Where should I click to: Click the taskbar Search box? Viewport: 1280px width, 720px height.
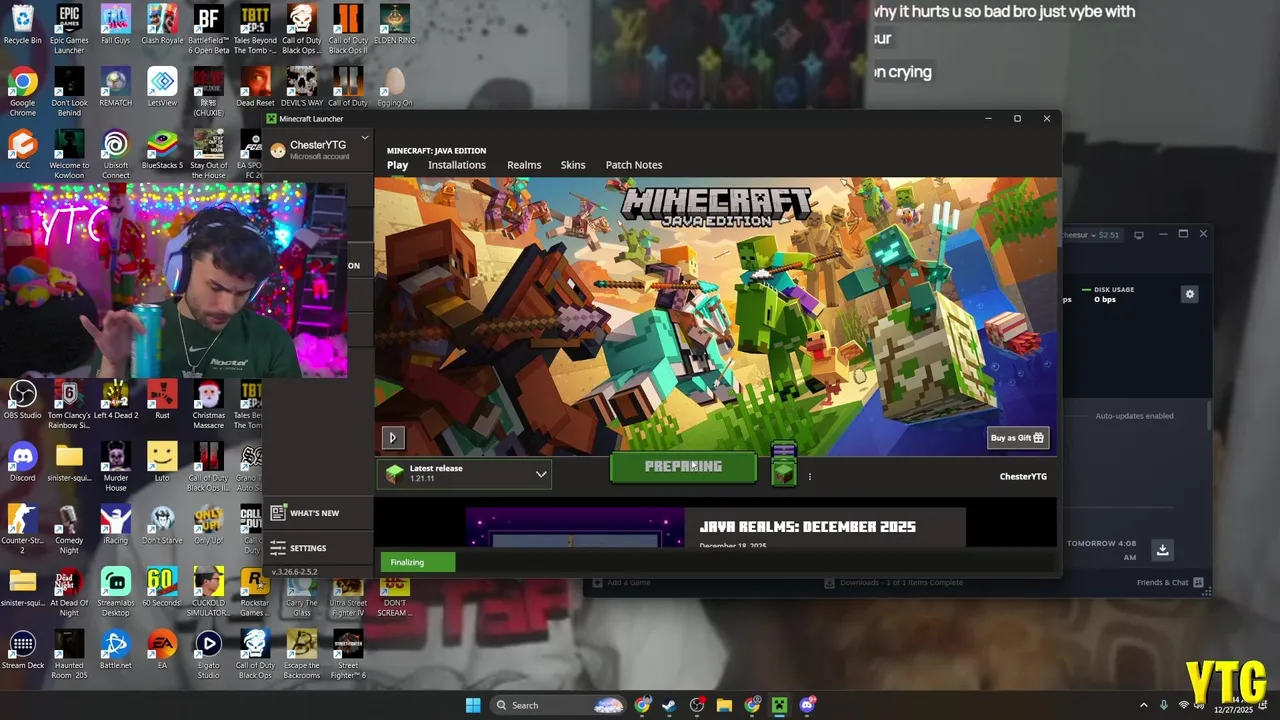point(560,705)
